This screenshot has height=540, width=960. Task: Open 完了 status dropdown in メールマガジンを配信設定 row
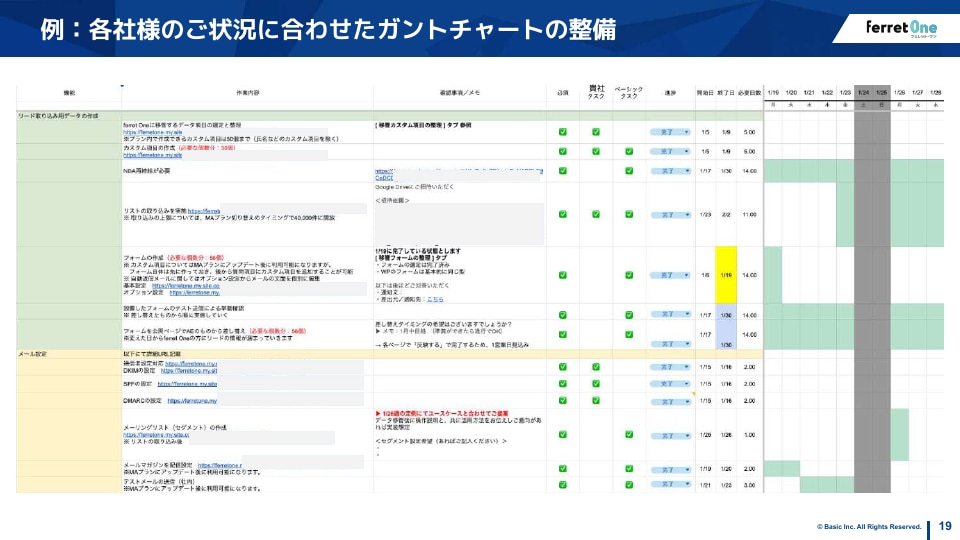(670, 470)
